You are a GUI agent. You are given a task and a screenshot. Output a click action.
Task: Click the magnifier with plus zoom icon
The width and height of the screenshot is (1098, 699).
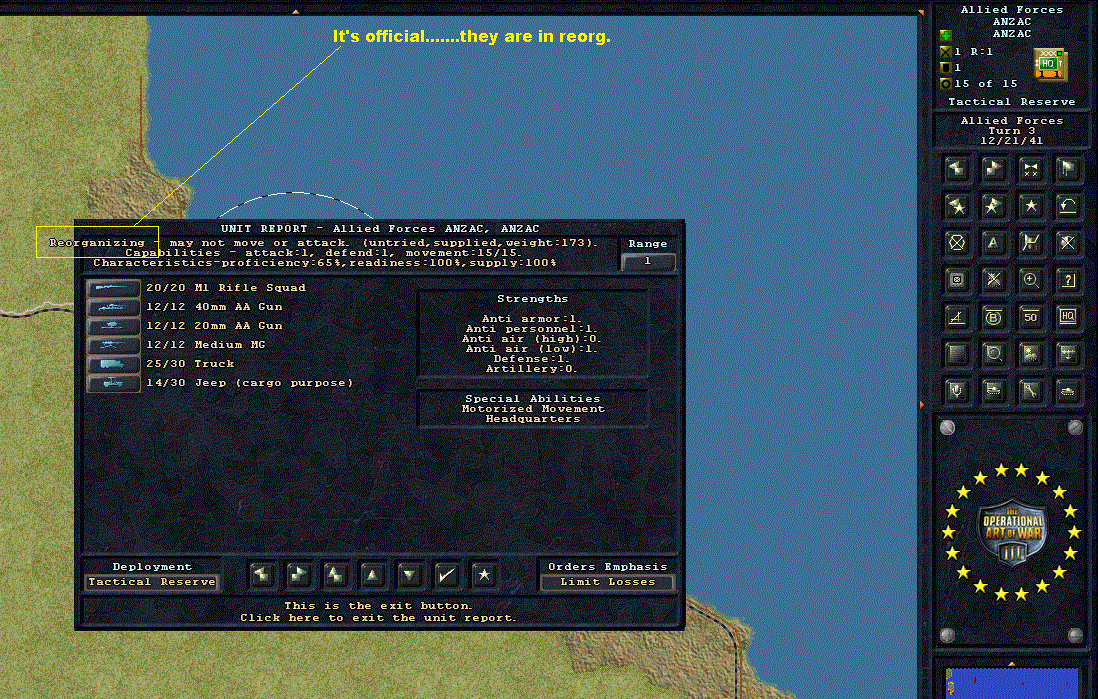click(x=1031, y=280)
